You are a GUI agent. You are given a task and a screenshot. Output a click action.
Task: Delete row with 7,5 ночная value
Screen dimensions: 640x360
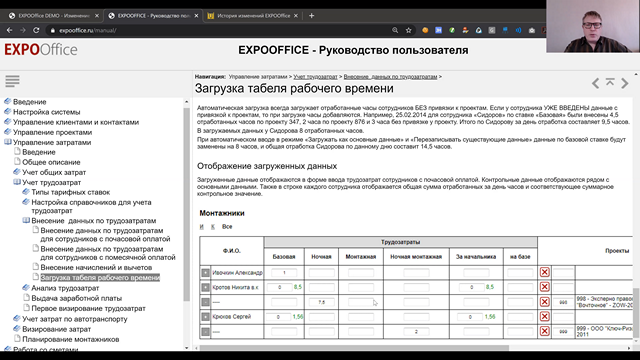click(544, 302)
